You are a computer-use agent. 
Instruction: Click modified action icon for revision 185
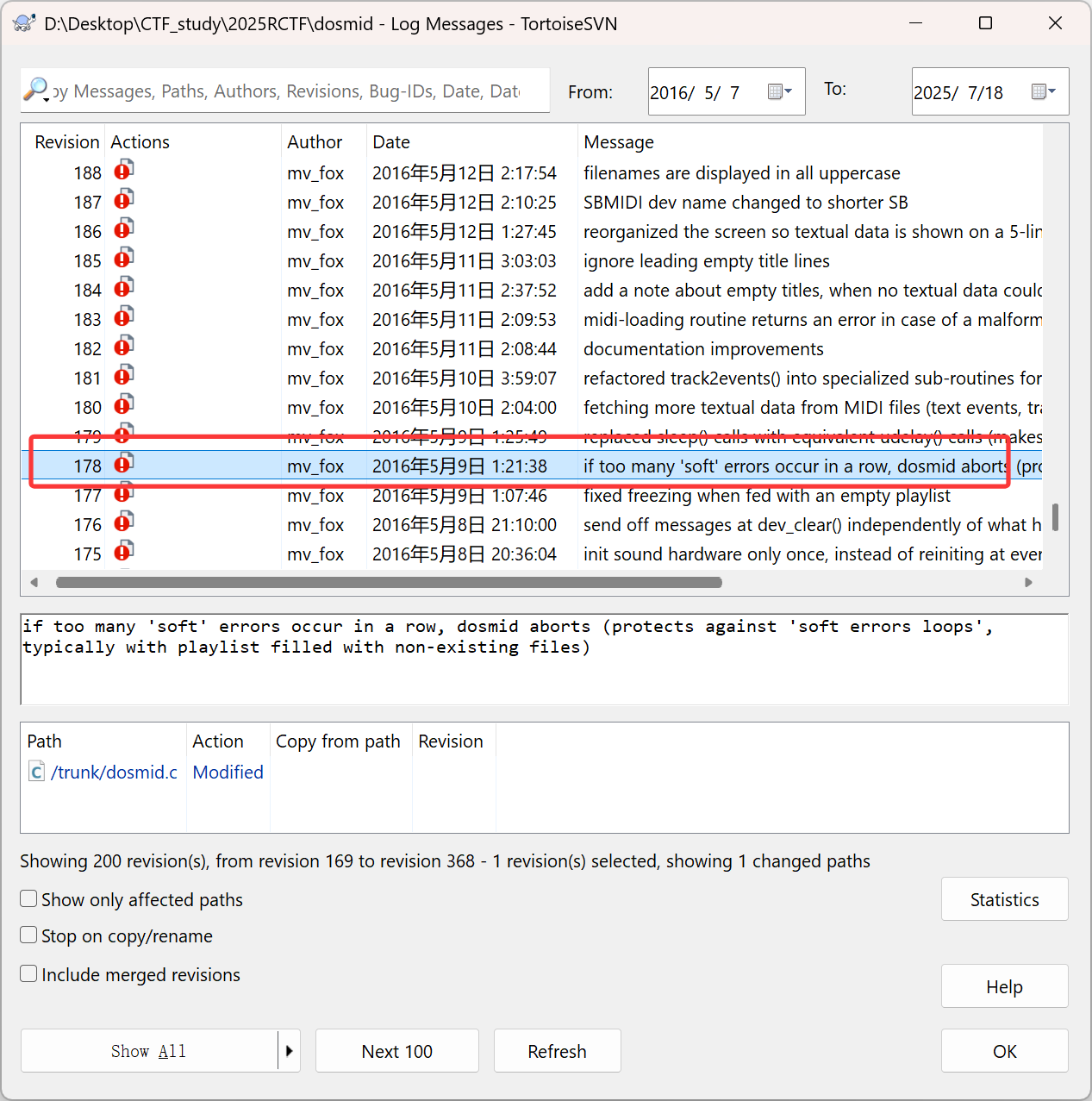(x=124, y=258)
